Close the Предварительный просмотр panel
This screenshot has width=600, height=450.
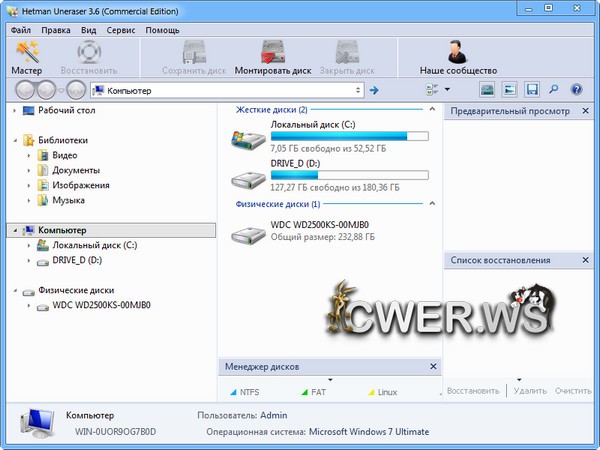[589, 111]
